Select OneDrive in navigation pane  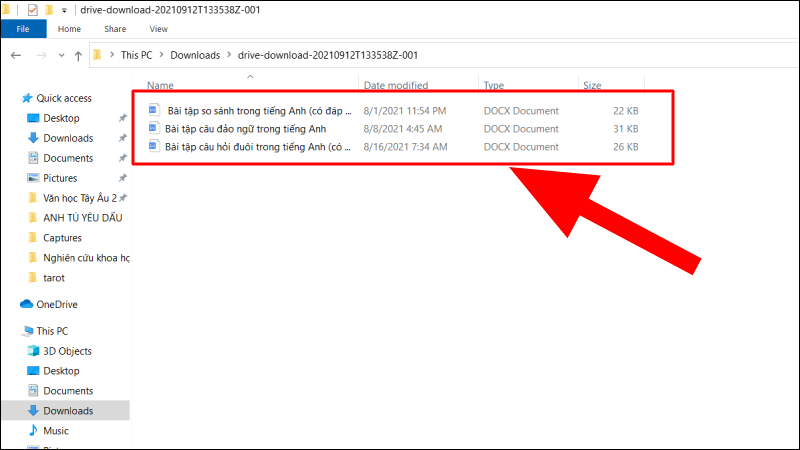click(57, 304)
